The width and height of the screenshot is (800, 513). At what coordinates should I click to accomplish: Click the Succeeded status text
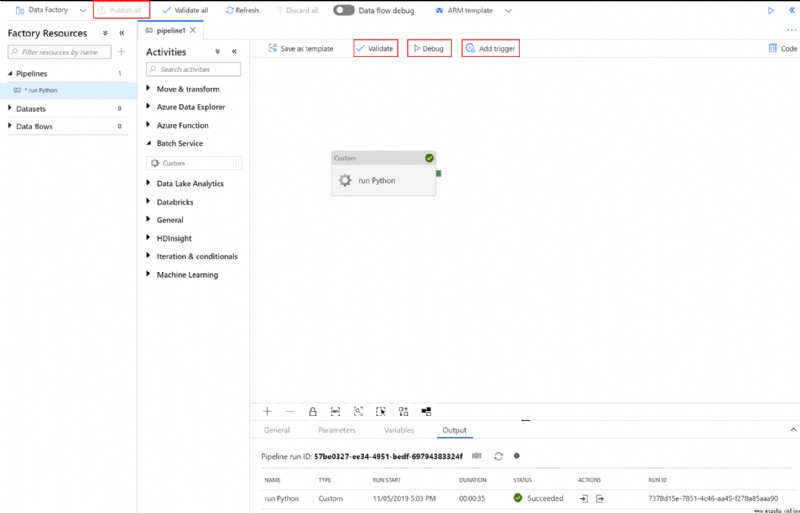(x=545, y=498)
